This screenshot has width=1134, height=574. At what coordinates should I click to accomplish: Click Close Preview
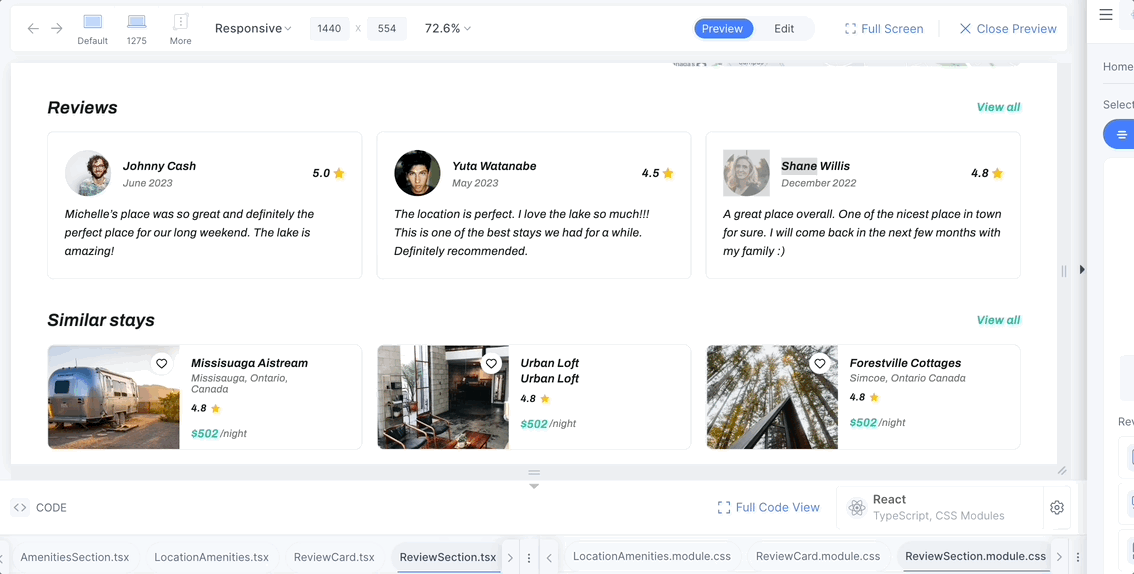(1008, 28)
